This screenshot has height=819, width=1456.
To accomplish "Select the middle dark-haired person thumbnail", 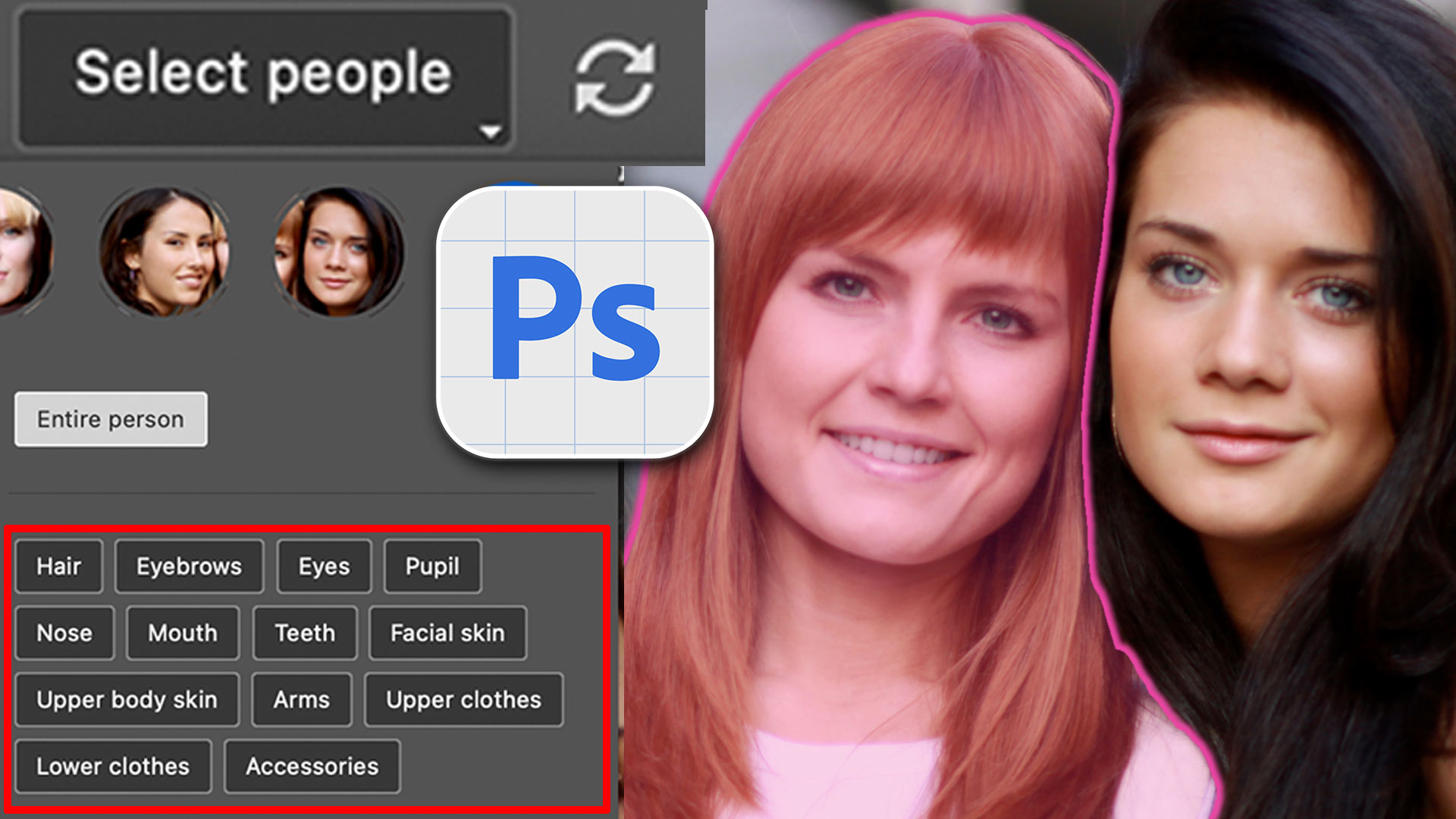I will click(164, 252).
